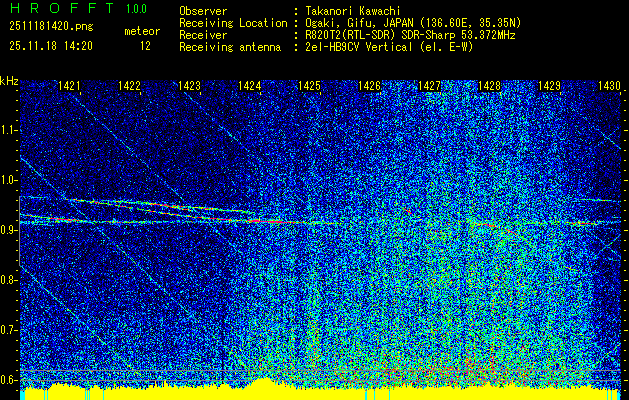Click the Receiving antenna label
Viewport: 629px width, 400px height.
pos(230,47)
